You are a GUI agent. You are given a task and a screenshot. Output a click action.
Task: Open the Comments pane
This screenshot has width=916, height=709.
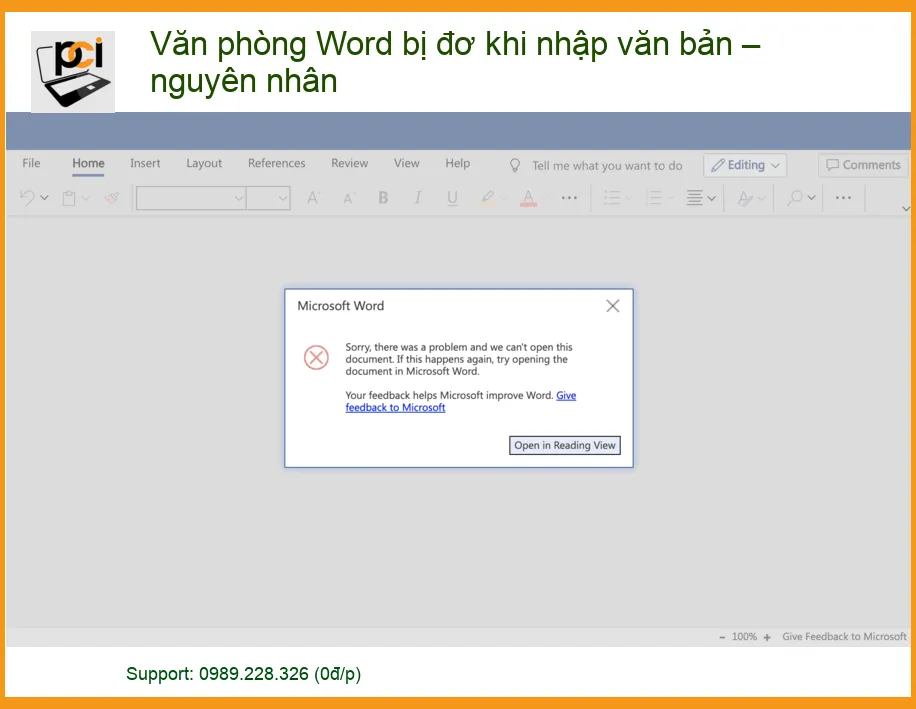click(x=863, y=165)
